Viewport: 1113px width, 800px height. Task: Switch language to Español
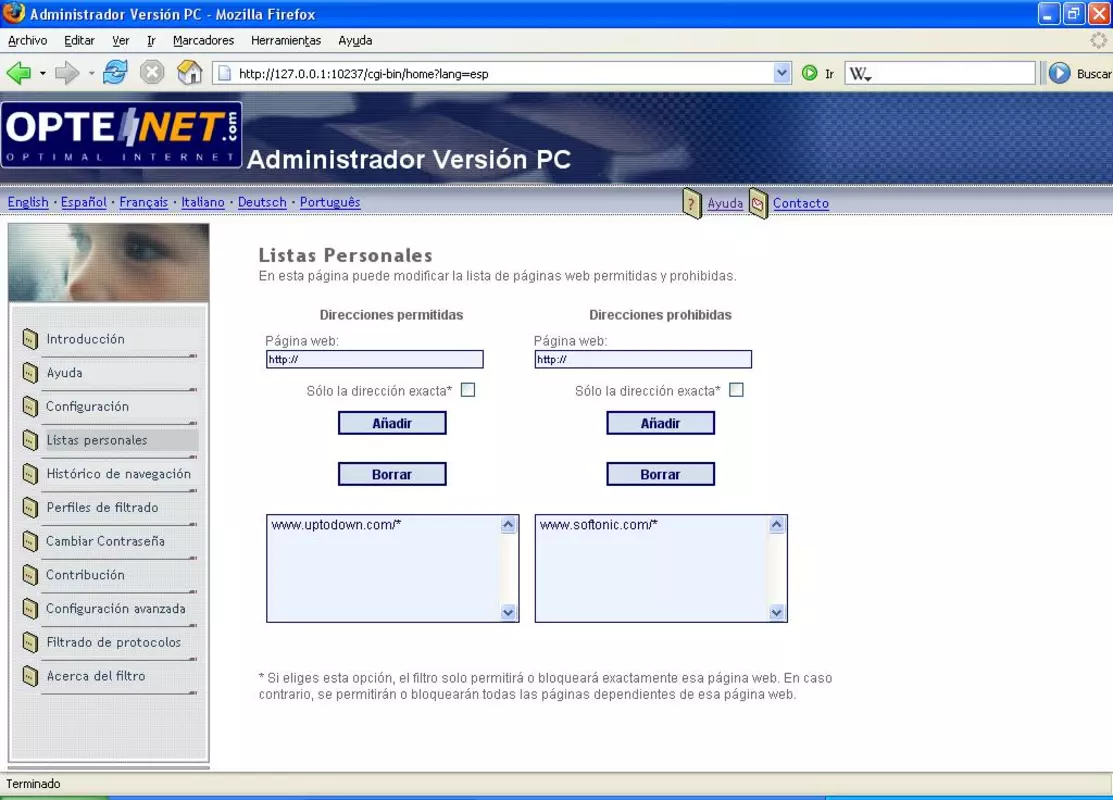[x=84, y=202]
